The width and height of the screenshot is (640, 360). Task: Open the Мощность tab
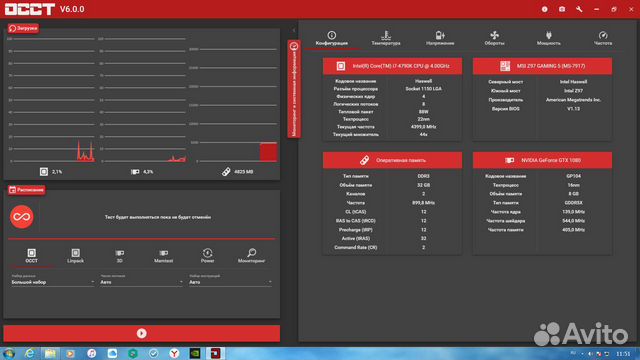point(549,38)
